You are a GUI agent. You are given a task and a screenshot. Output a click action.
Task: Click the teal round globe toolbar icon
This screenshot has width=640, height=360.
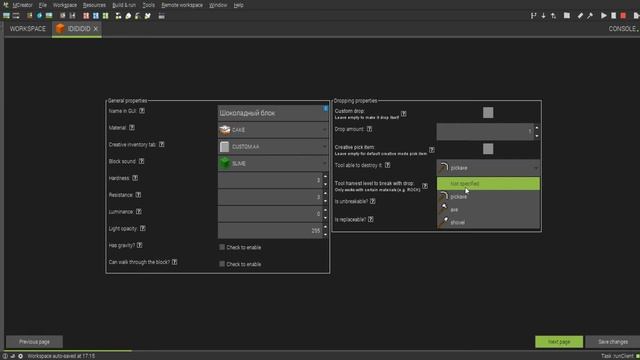[39, 16]
